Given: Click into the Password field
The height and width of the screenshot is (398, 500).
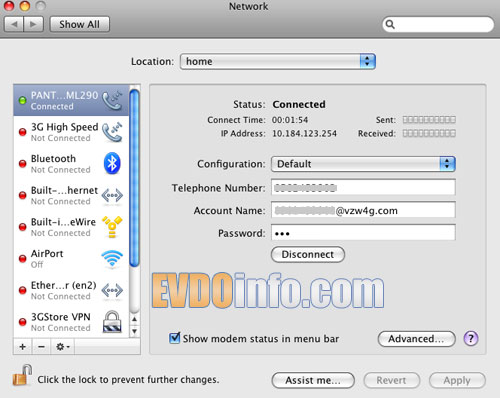Looking at the screenshot, I should [x=363, y=233].
